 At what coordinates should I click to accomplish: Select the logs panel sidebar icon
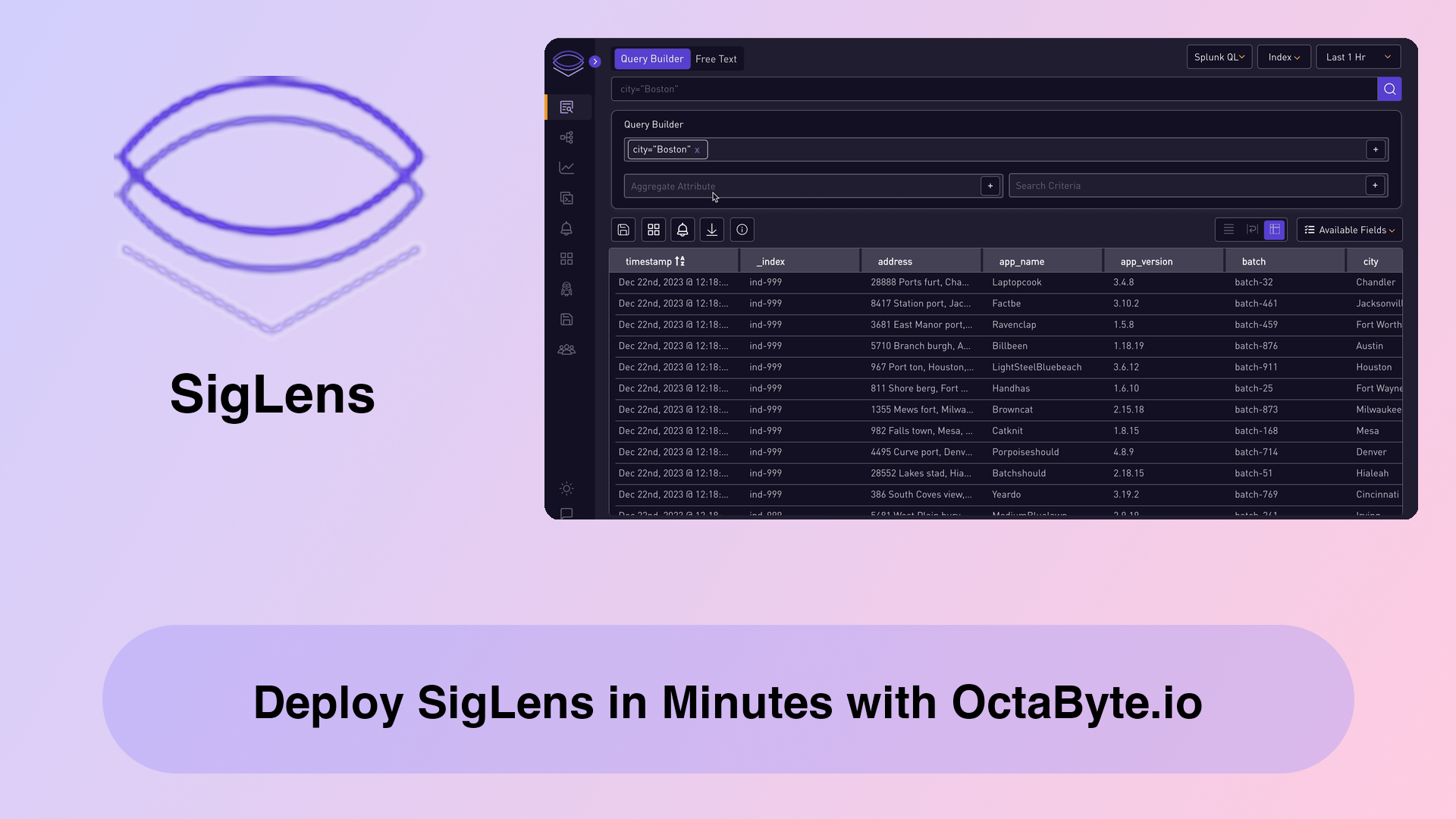click(567, 107)
